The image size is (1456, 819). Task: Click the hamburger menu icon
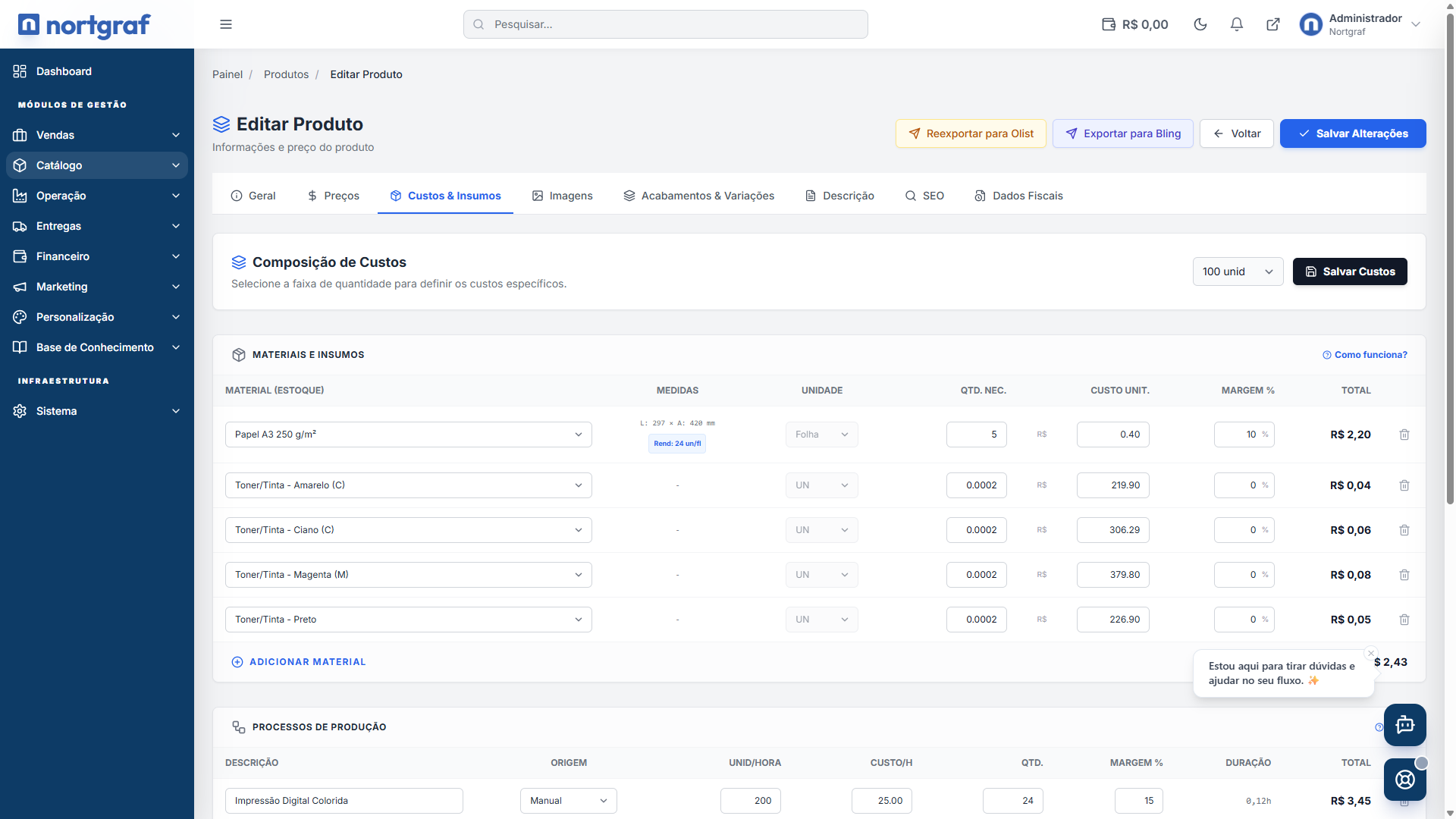[x=226, y=24]
